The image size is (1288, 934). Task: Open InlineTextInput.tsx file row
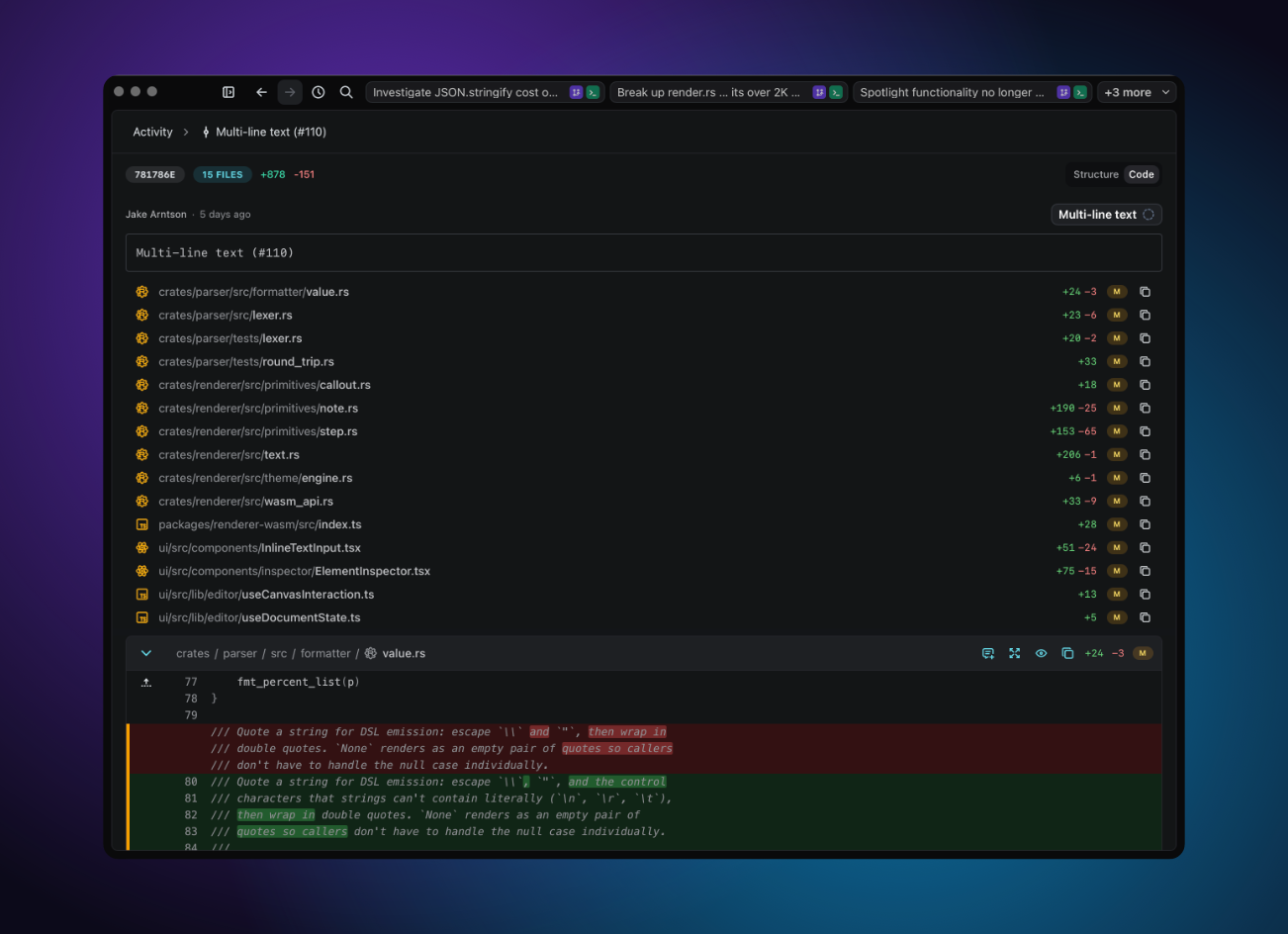[643, 547]
